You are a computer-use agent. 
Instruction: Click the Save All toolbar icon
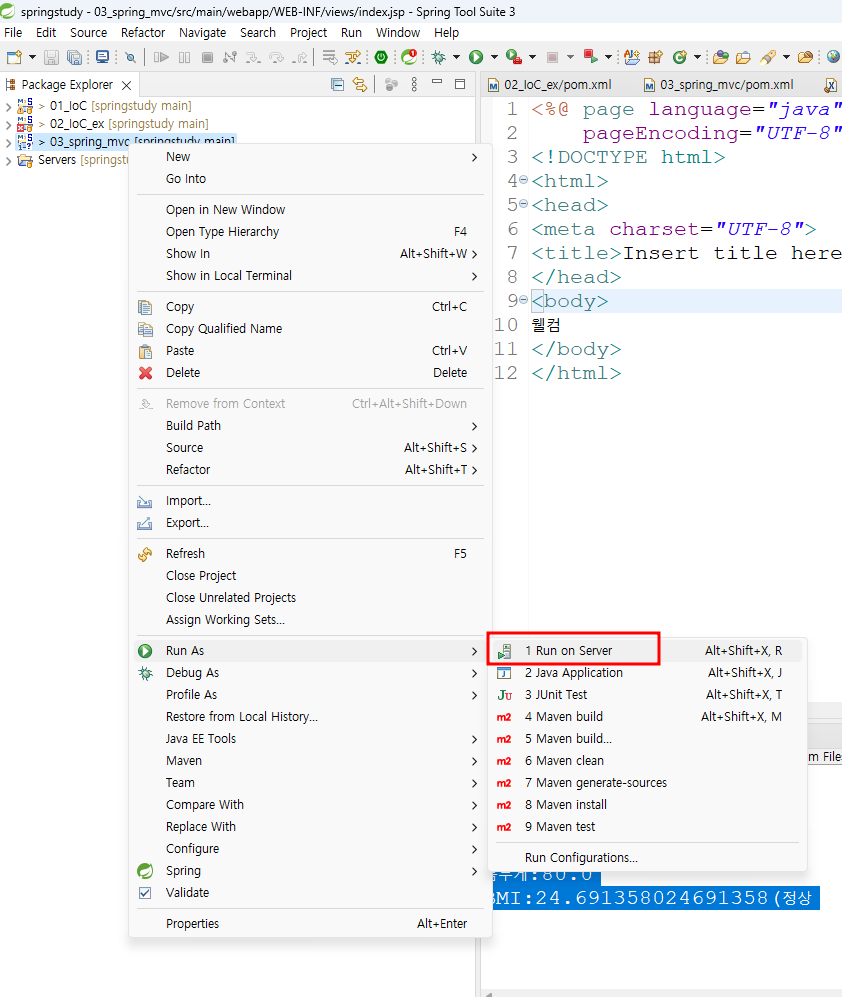74,57
